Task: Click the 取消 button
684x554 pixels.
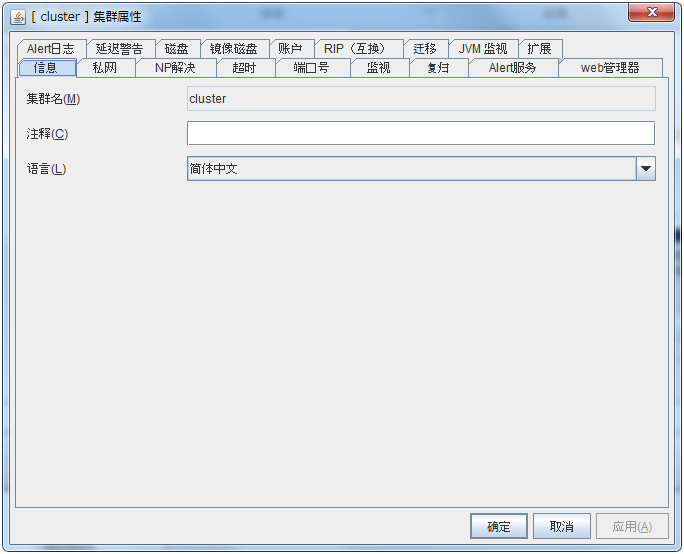Action: [x=561, y=527]
